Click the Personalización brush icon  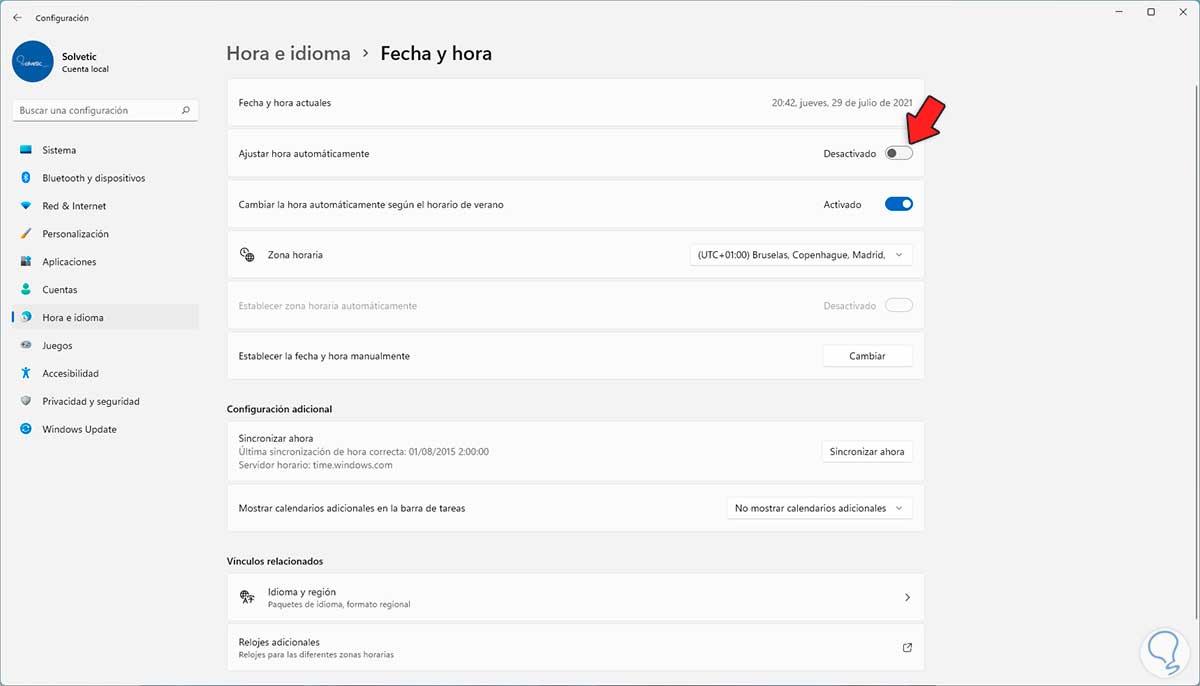pyautogui.click(x=26, y=234)
